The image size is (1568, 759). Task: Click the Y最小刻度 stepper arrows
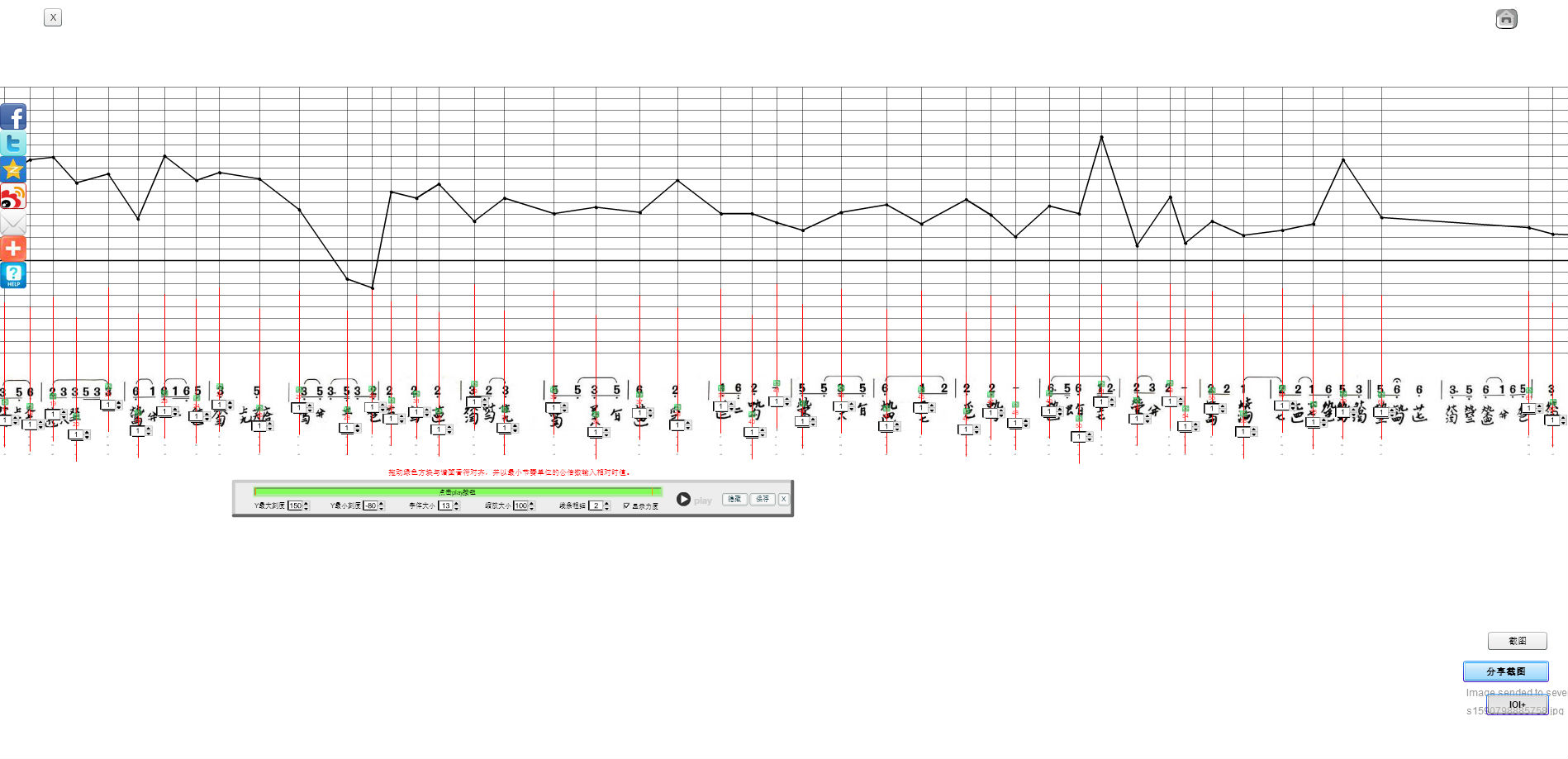(x=382, y=505)
